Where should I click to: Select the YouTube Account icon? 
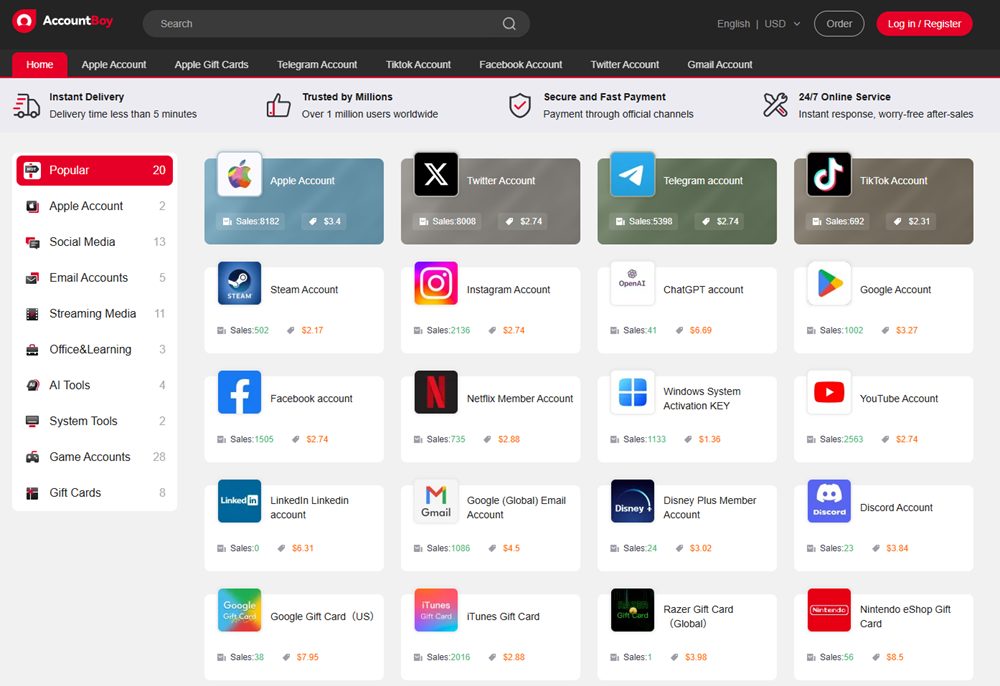829,392
